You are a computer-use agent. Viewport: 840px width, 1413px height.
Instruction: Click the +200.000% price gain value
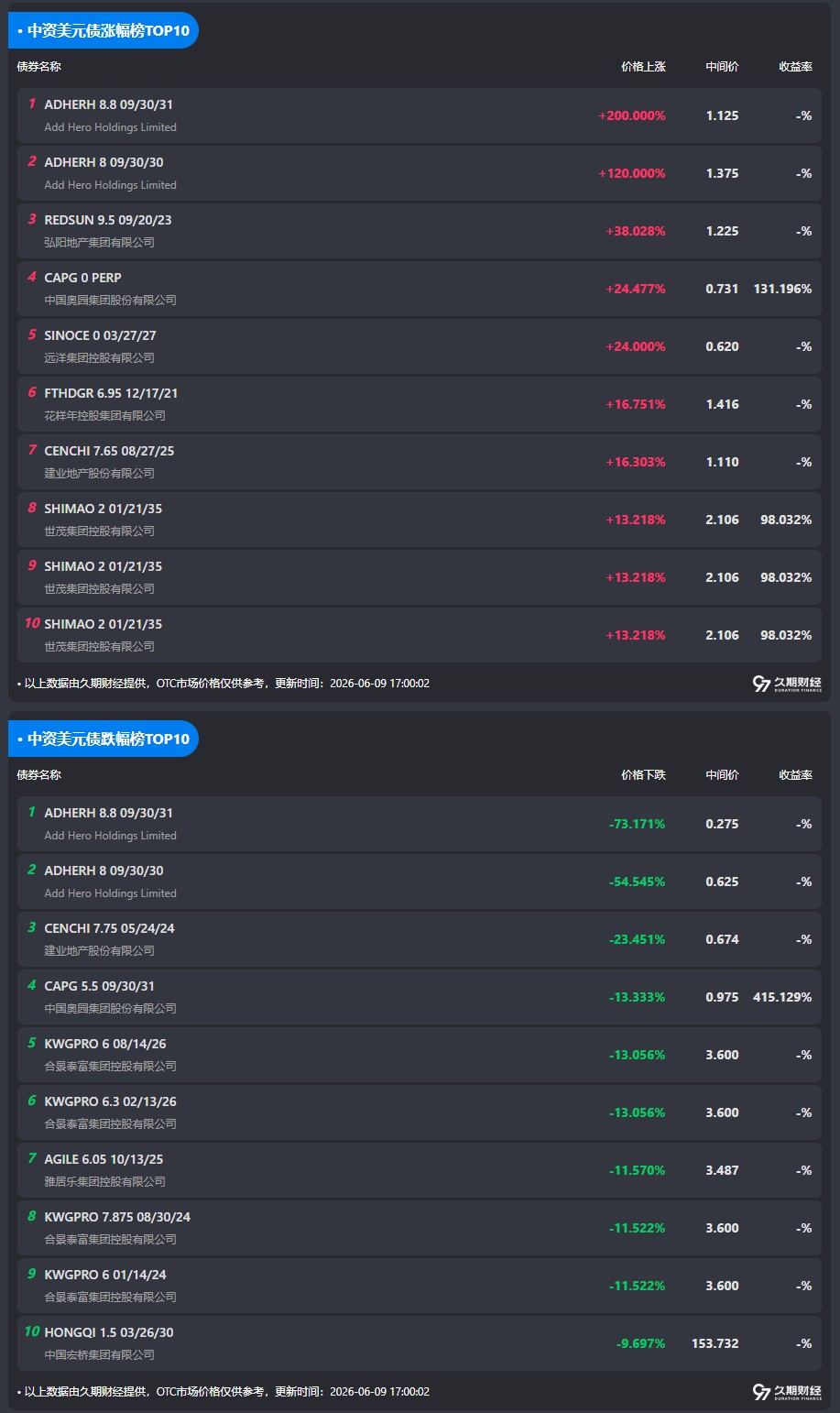pos(632,115)
